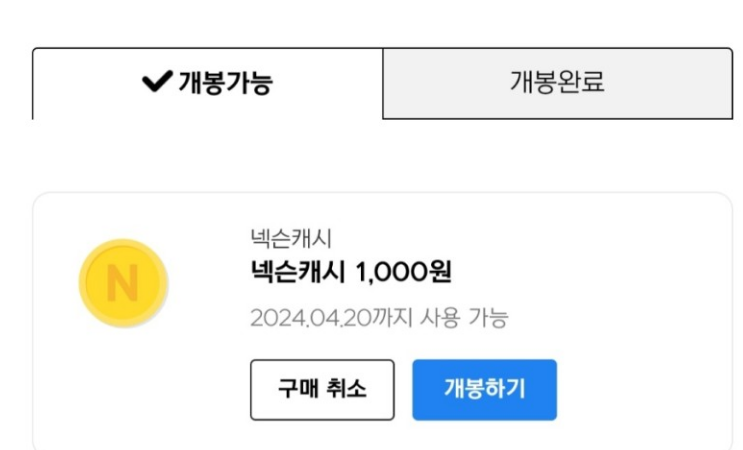Select the 개봉가능 tab

[208, 84]
